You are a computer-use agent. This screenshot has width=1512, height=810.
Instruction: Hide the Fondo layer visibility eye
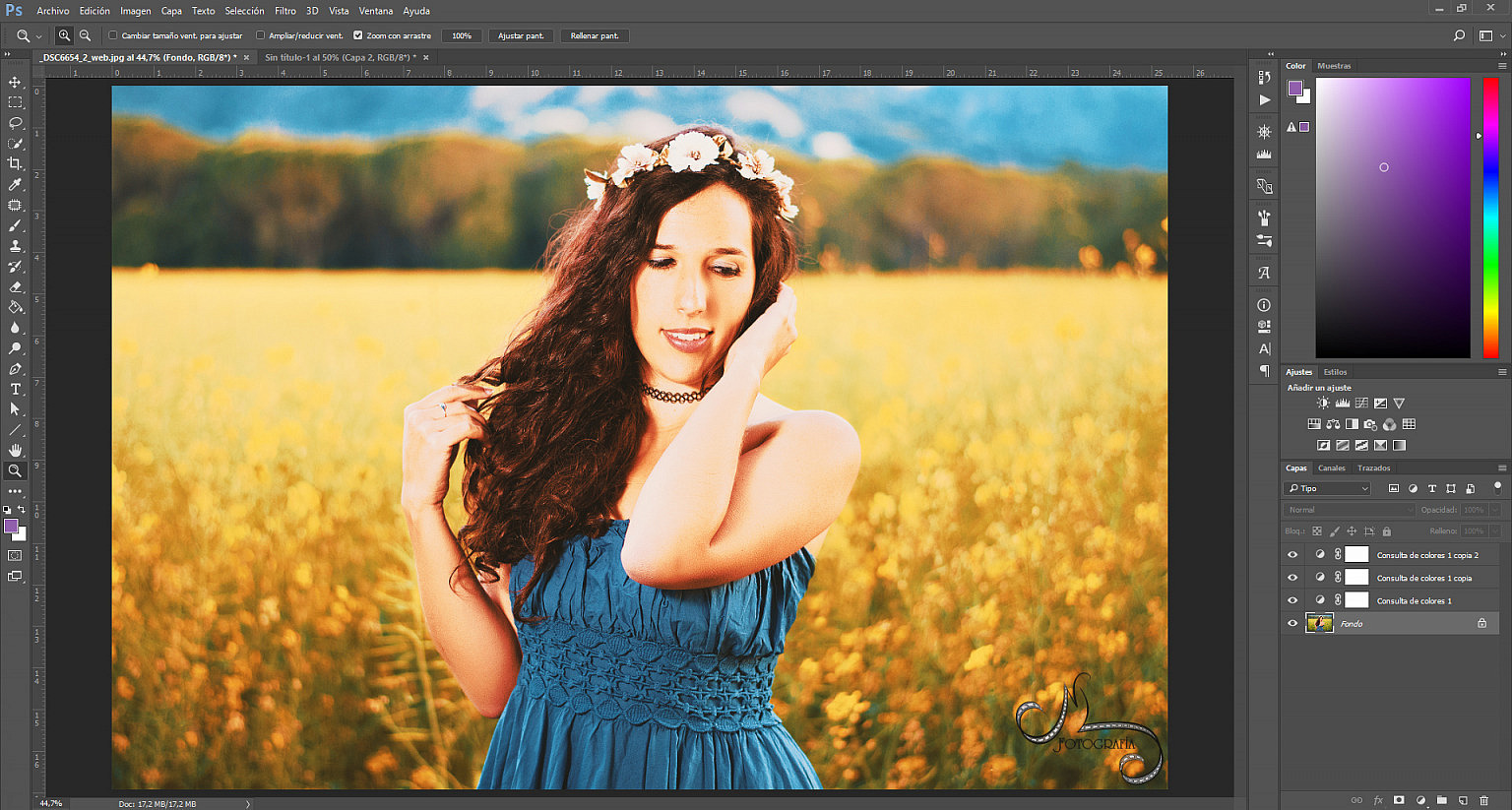tap(1292, 623)
